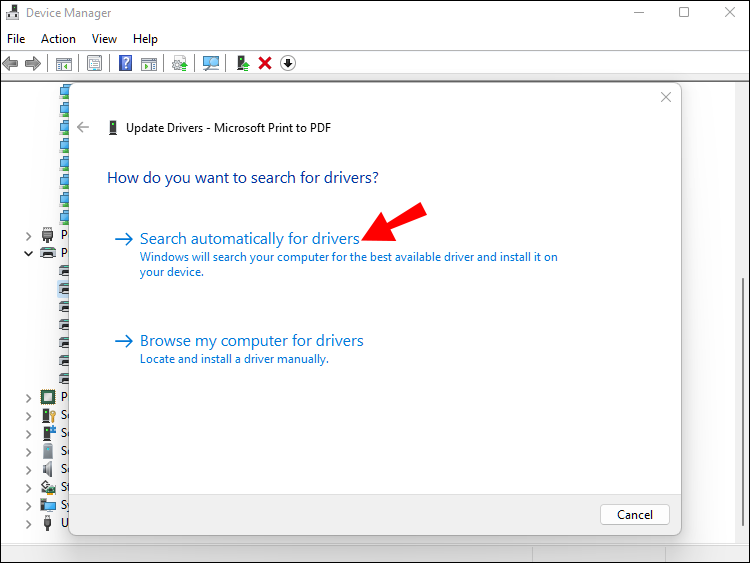The width and height of the screenshot is (750, 563).
Task: Open device Properties from the toolbar
Action: pyautogui.click(x=94, y=63)
